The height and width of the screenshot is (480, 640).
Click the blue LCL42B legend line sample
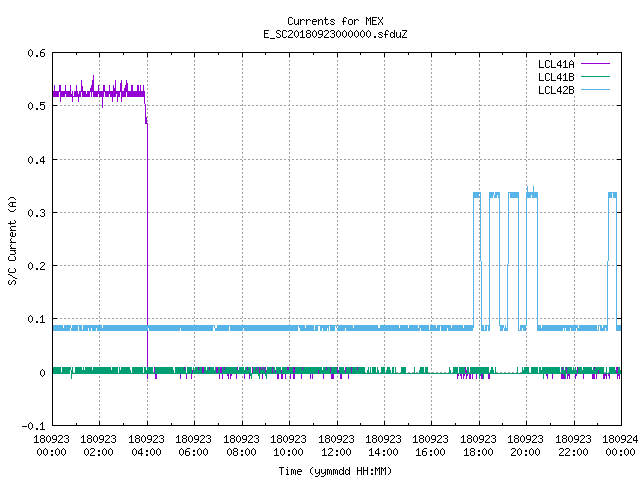tap(595, 90)
